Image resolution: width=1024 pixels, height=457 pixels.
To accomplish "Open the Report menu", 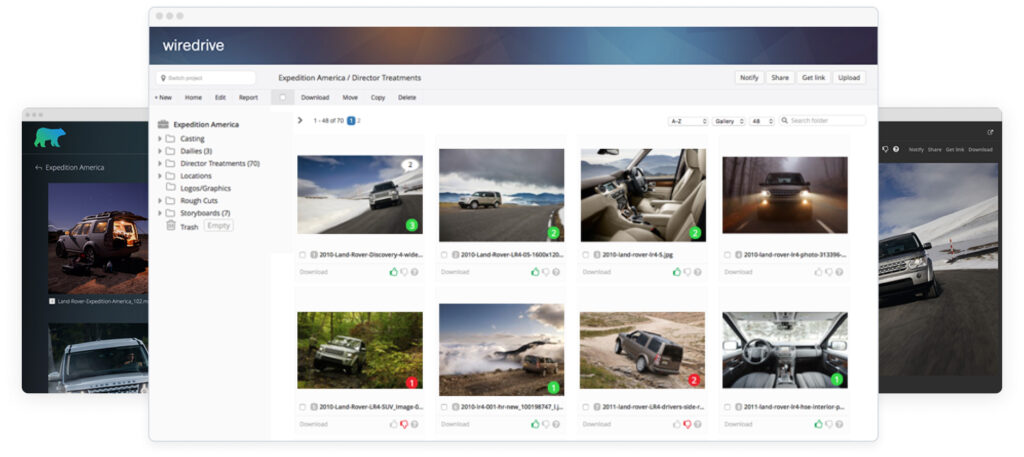I will tap(248, 97).
